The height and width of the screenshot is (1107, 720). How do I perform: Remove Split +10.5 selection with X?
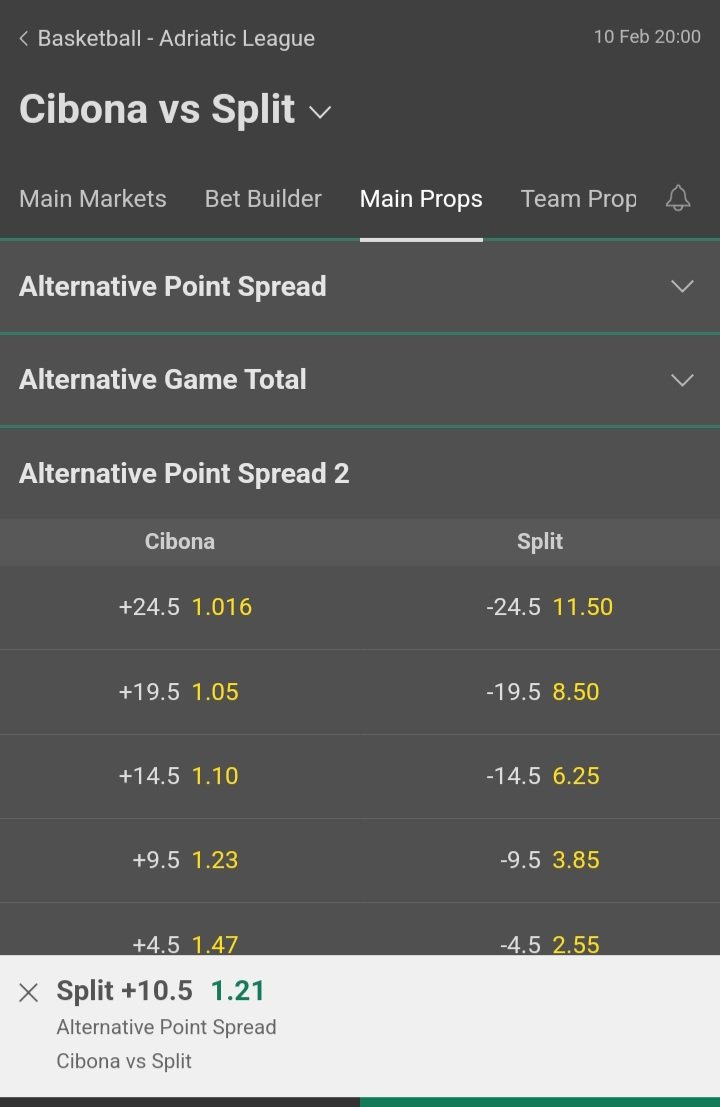[28, 992]
